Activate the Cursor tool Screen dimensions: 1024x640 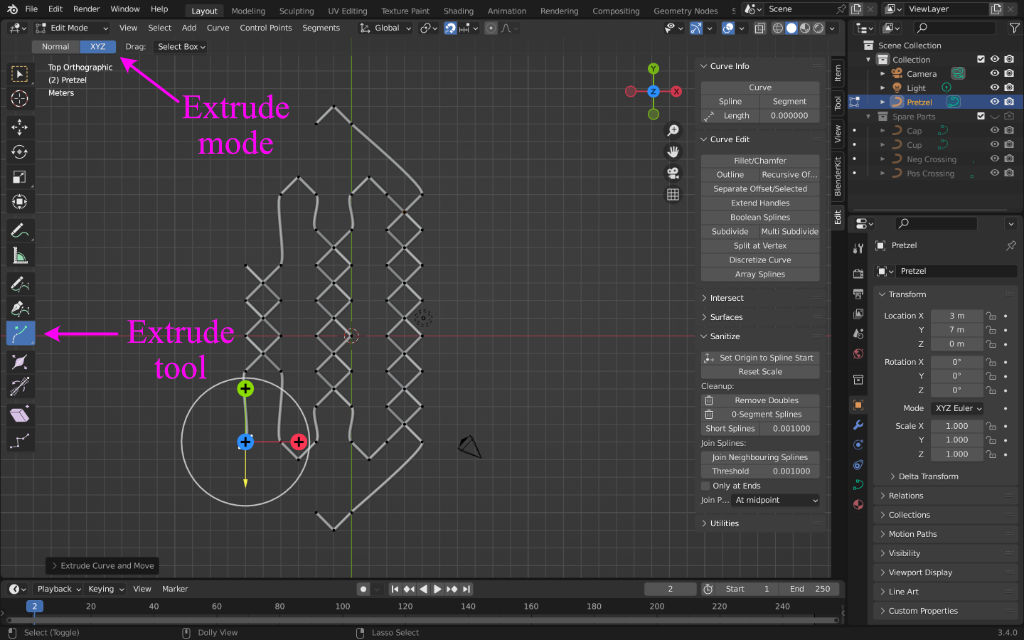(x=20, y=98)
